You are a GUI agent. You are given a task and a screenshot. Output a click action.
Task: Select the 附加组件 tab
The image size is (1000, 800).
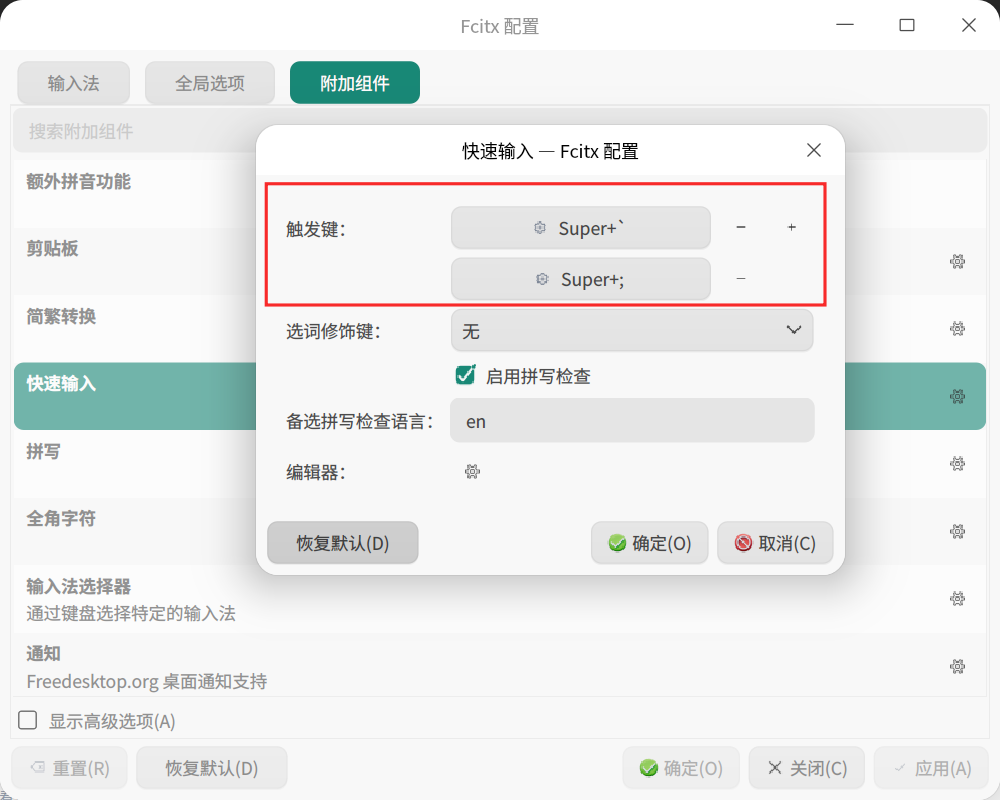pos(355,83)
